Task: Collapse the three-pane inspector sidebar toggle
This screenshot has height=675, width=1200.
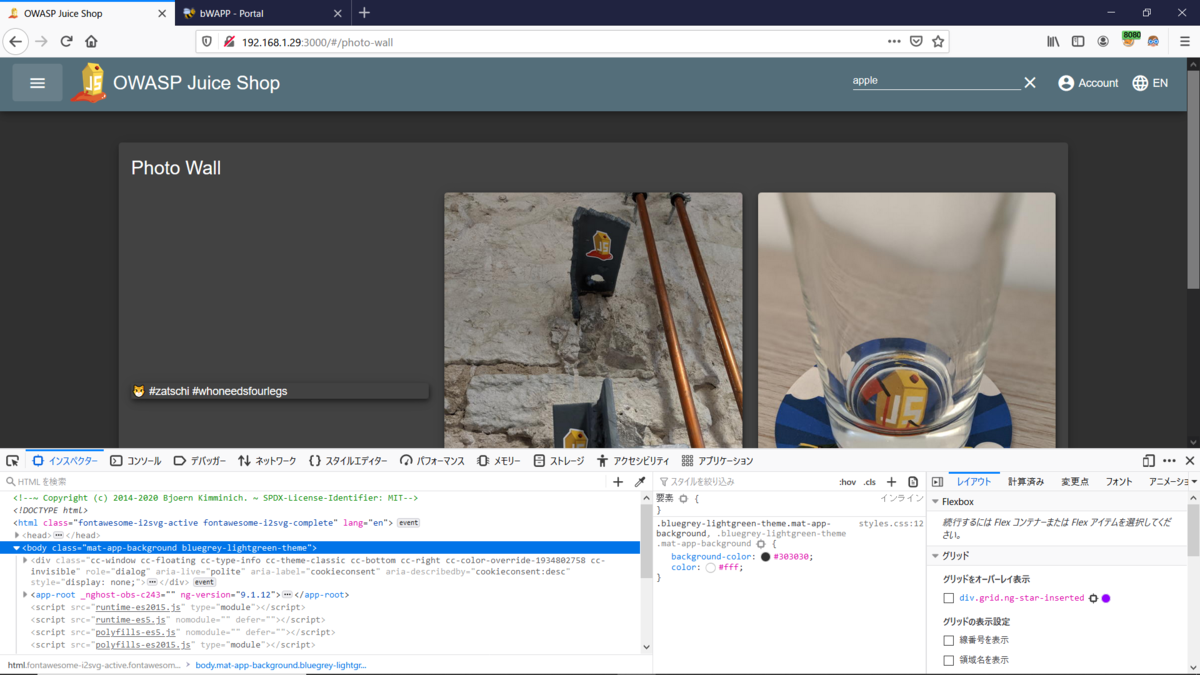Action: pos(937,482)
